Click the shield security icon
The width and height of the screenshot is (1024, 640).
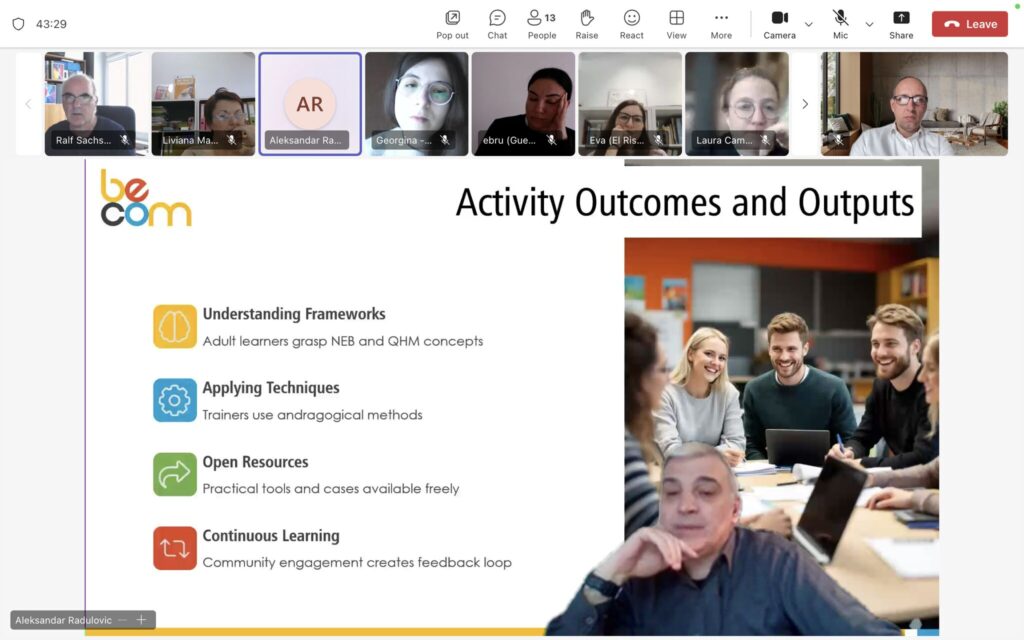pyautogui.click(x=18, y=24)
